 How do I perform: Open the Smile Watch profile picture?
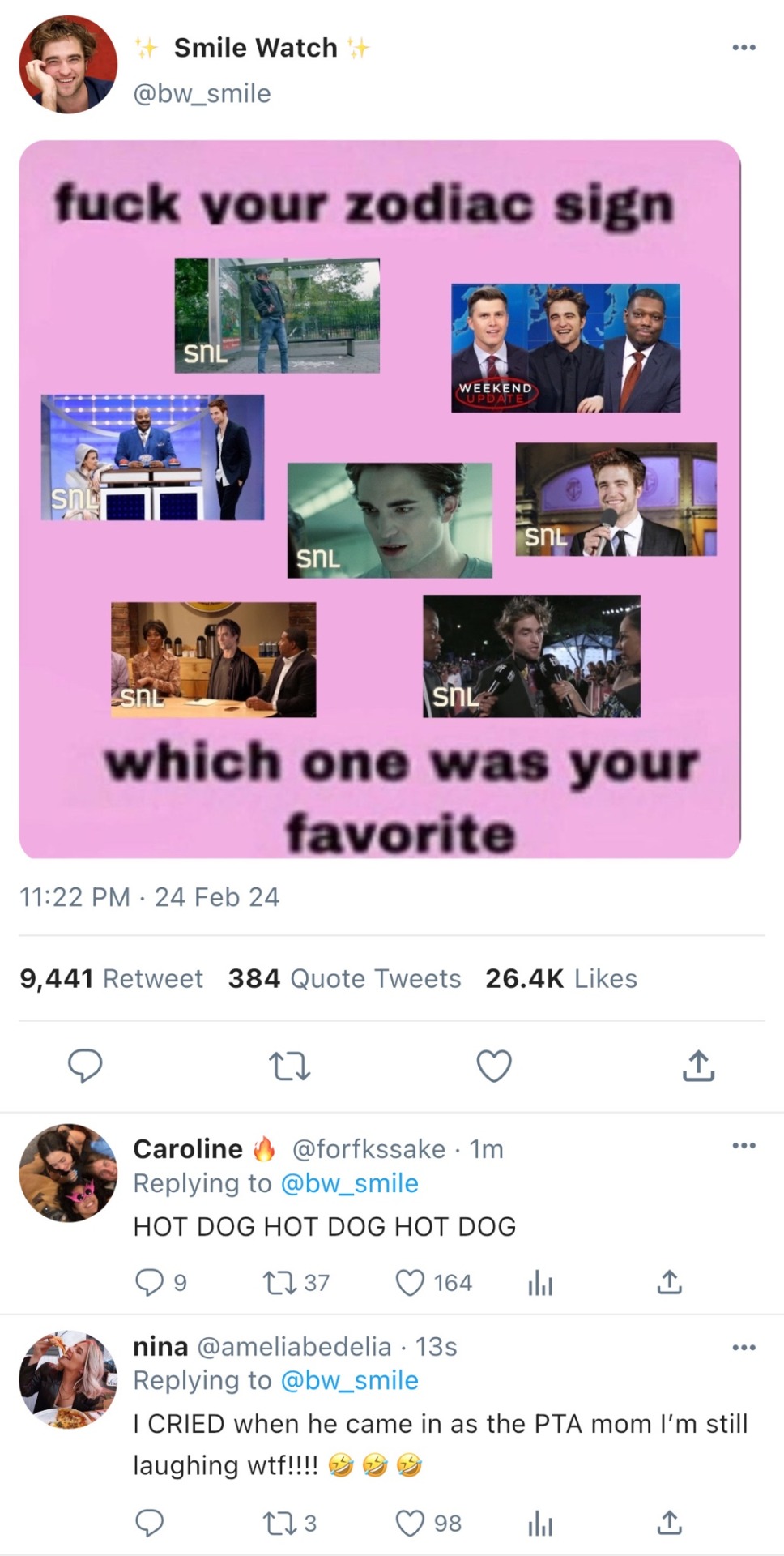[x=68, y=64]
